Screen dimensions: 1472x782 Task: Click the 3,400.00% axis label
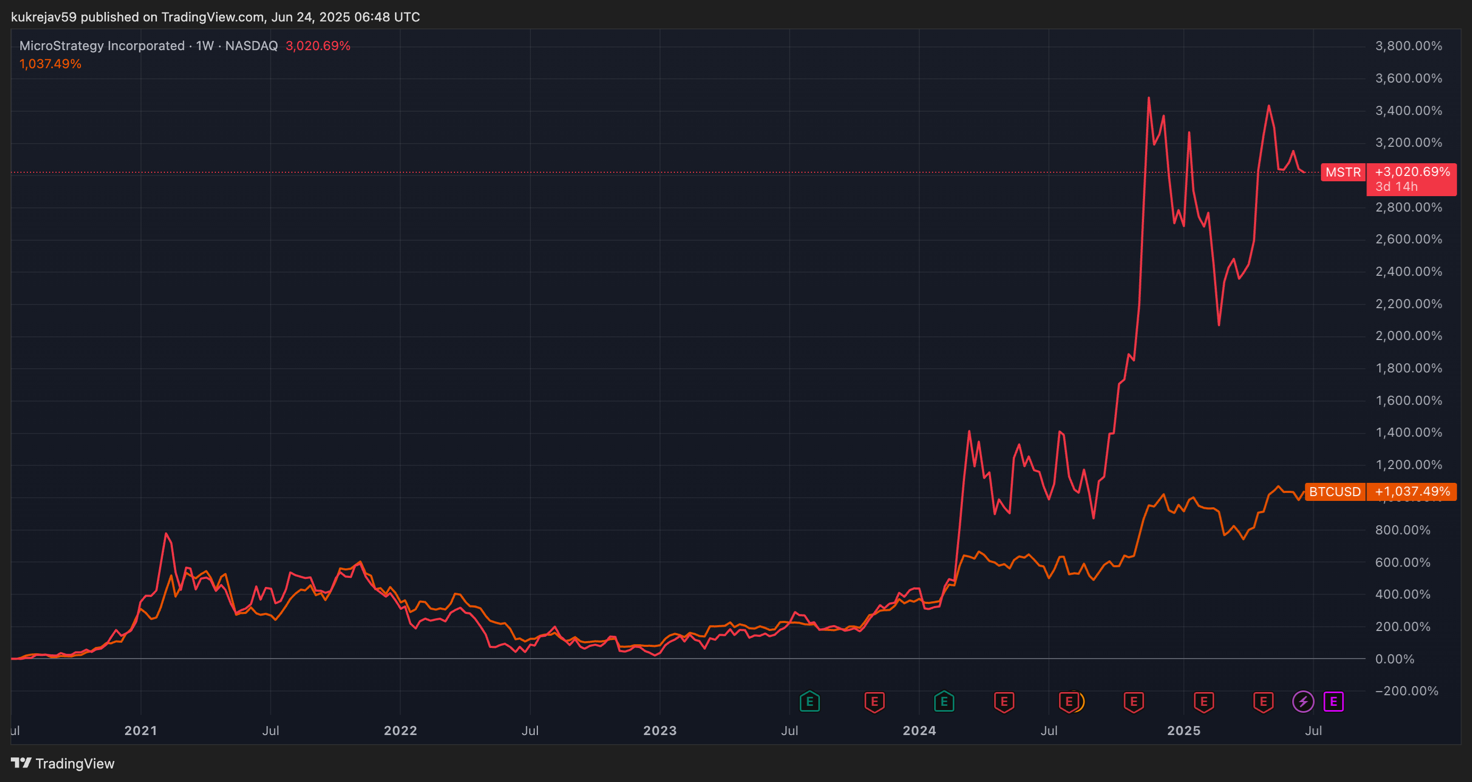click(x=1409, y=111)
